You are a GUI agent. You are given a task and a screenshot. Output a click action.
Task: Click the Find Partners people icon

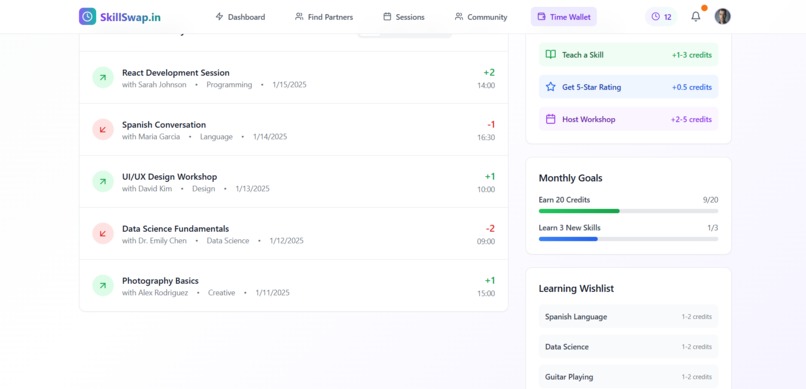click(x=299, y=16)
